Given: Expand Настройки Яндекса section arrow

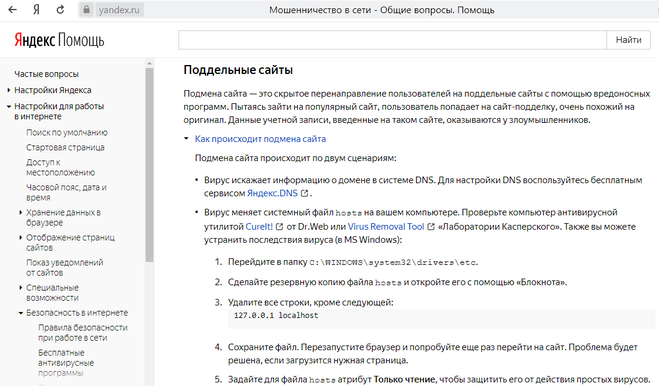Looking at the screenshot, I should pos(9,90).
